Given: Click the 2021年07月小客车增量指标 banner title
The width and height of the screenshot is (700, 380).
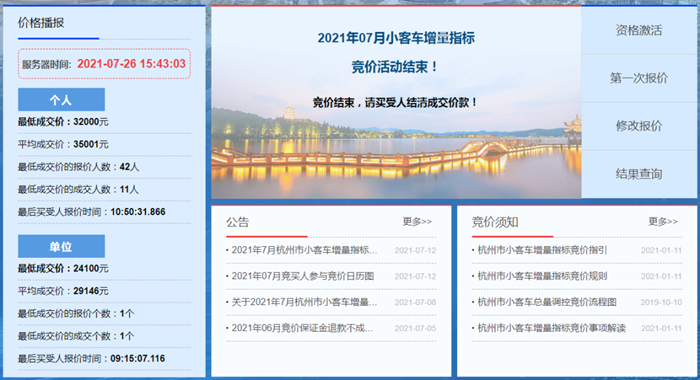Looking at the screenshot, I should pos(396,38).
